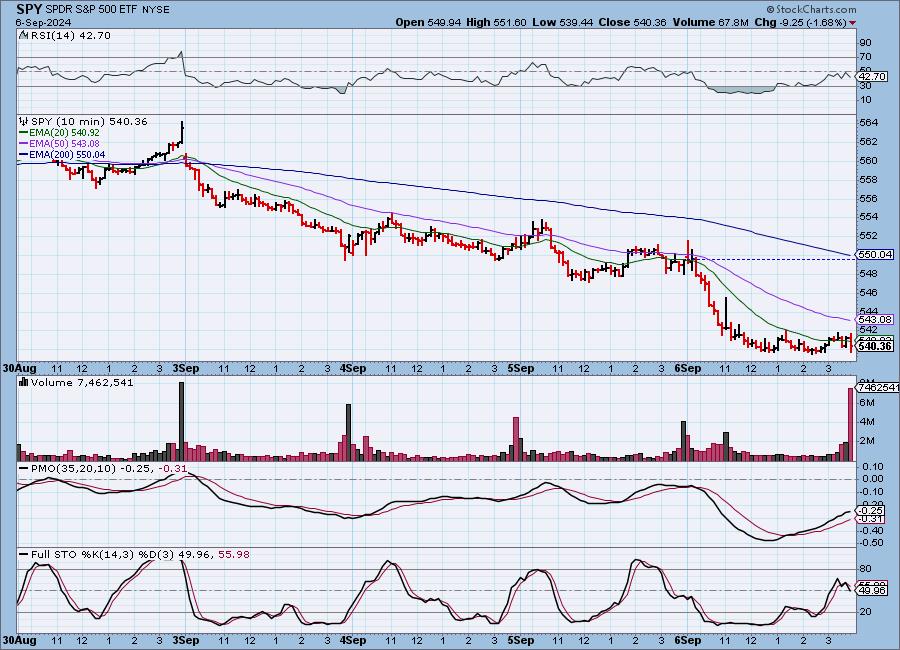The height and width of the screenshot is (650, 900).
Task: Click the line marker before Full STO label
Action: point(24,555)
